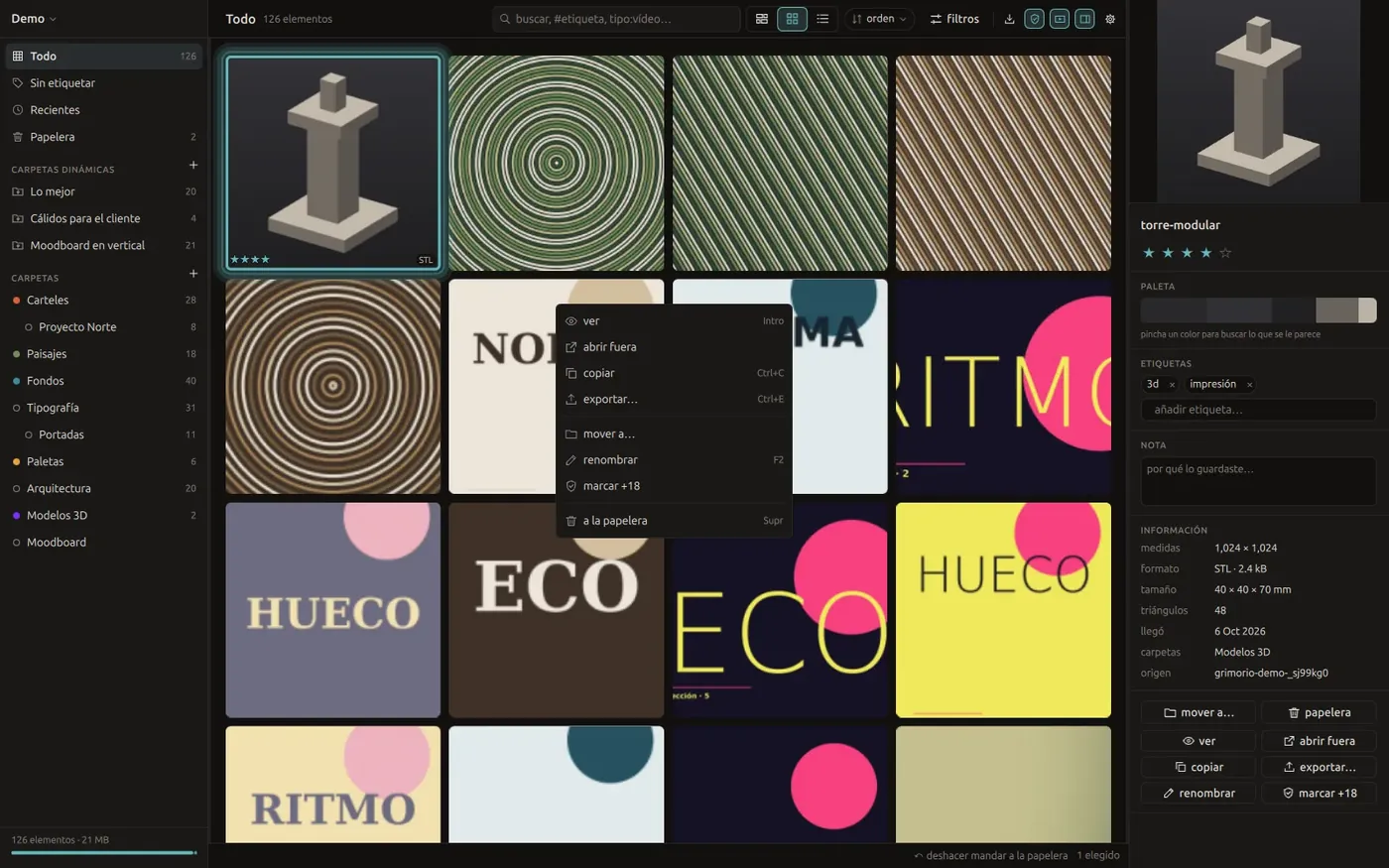Viewport: 1389px width, 868px height.
Task: Open the Lo mejor dynamic folder
Action: coord(104,191)
